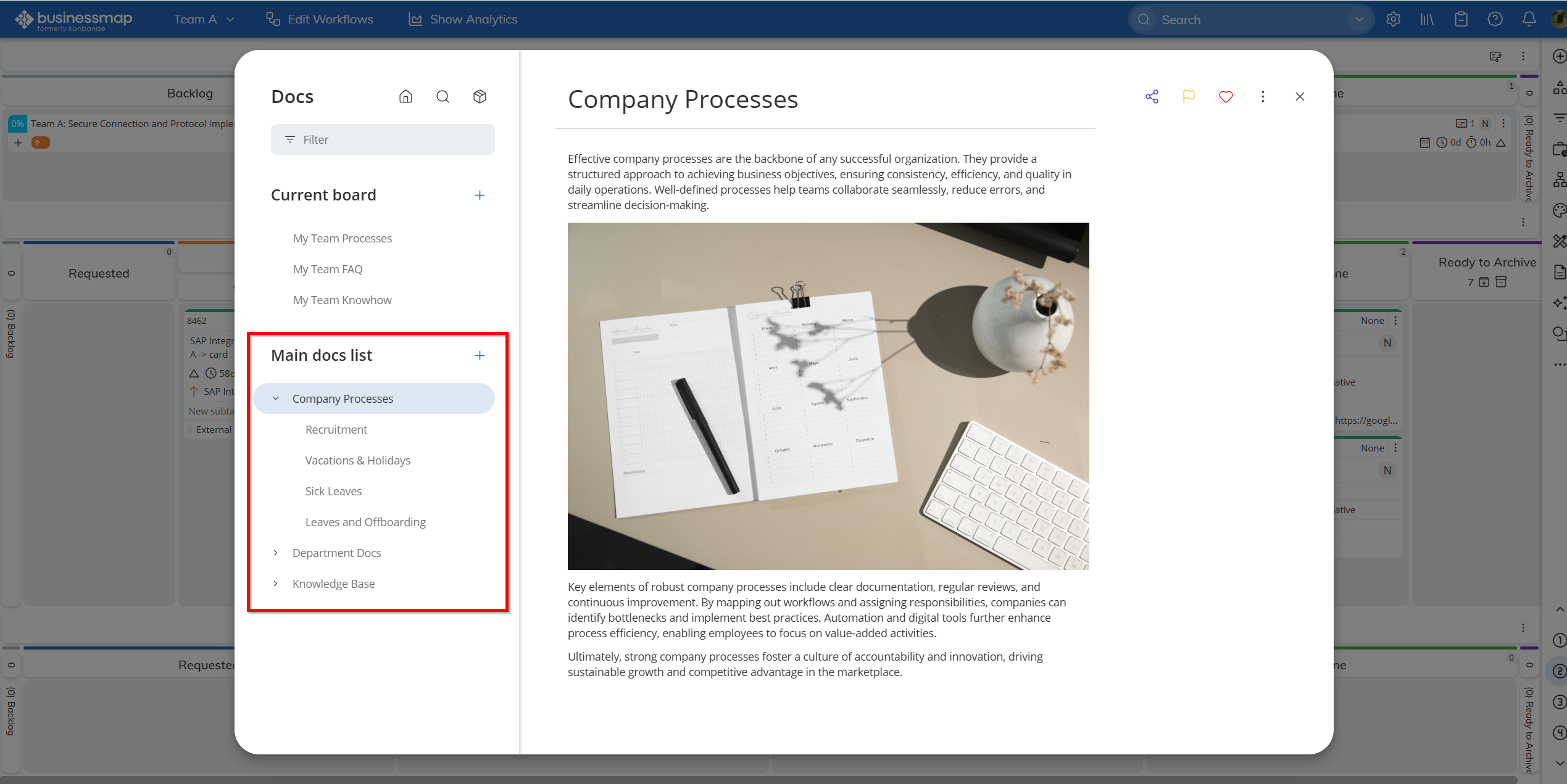Share the Company Processes document
1567x784 pixels.
1152,96
